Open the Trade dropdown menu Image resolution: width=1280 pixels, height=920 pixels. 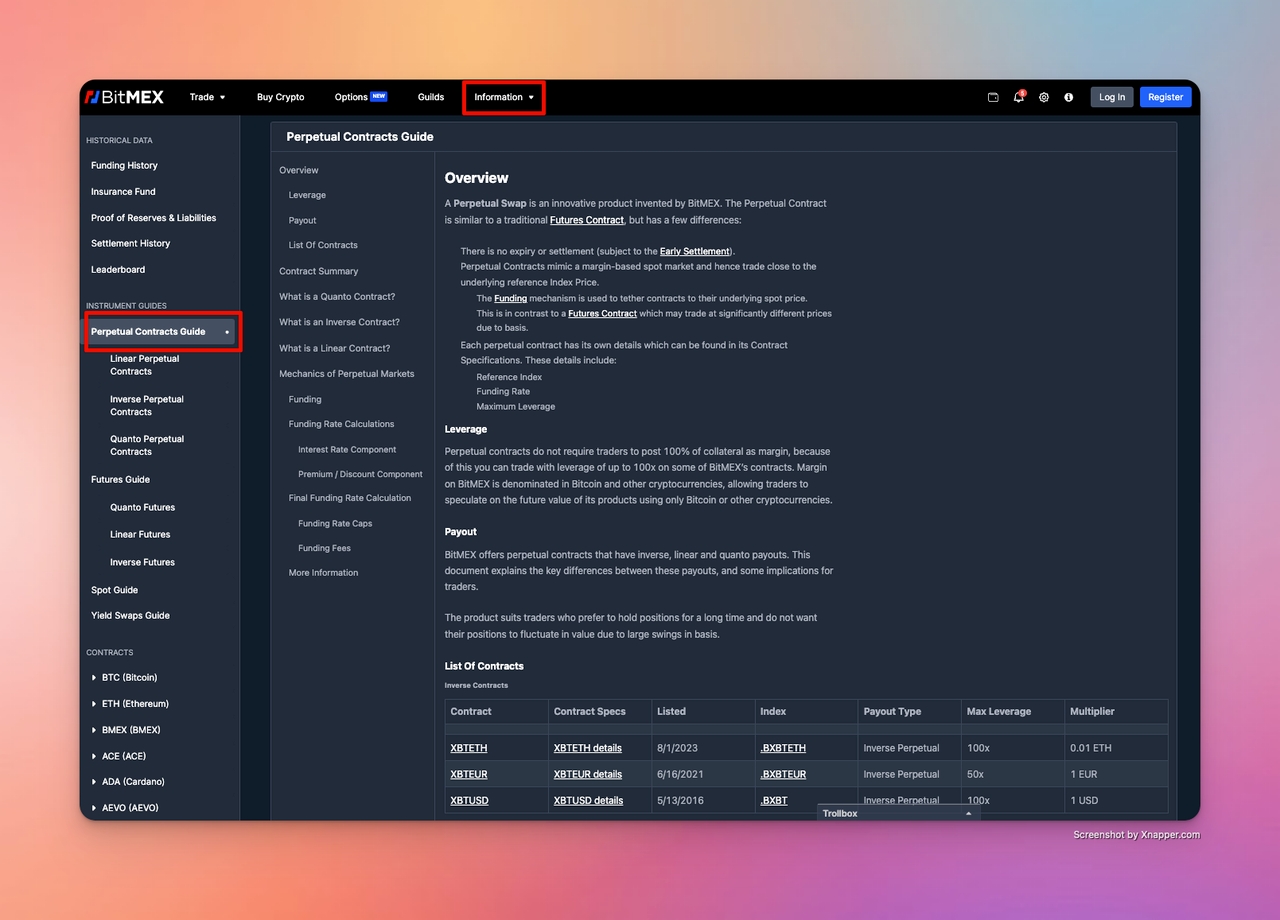(x=207, y=97)
